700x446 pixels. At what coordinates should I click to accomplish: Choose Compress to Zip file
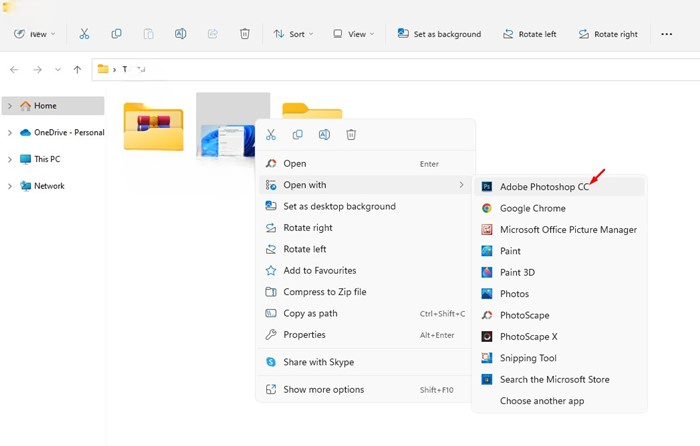[x=364, y=292]
